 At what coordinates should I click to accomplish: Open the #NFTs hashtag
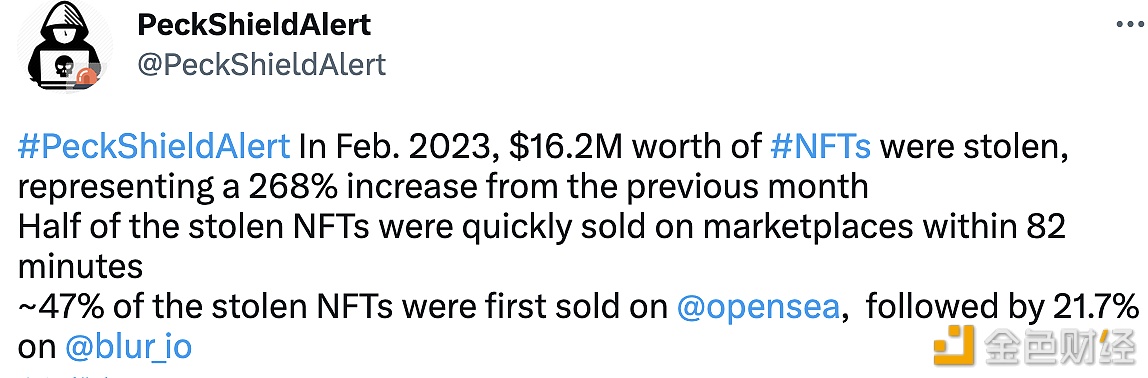pos(821,147)
